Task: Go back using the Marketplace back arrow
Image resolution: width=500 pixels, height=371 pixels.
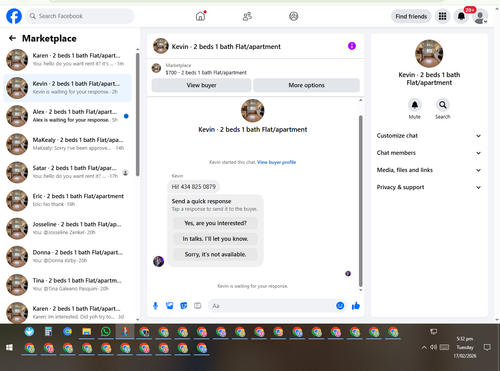Action: (12, 38)
